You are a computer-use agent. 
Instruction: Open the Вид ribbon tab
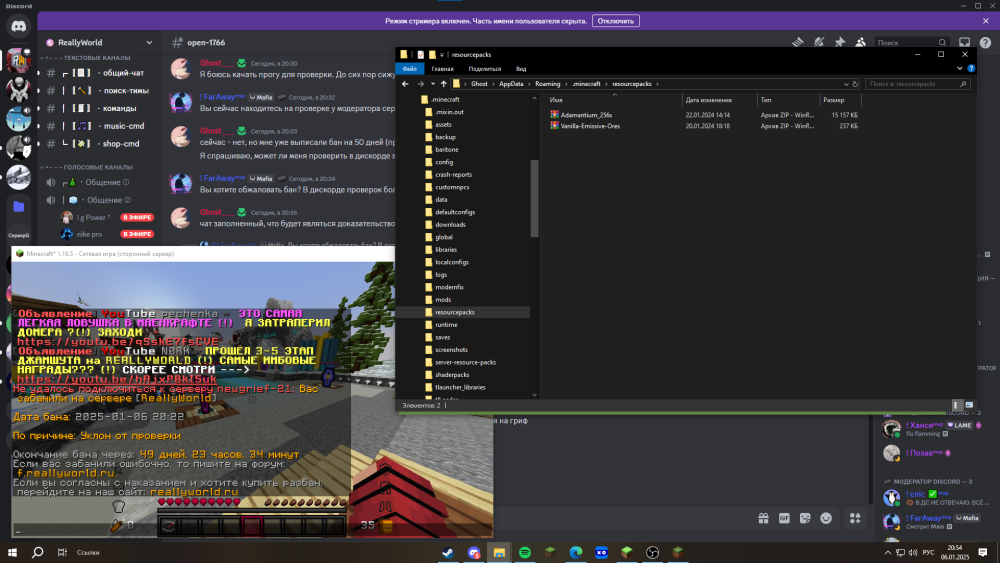[521, 68]
